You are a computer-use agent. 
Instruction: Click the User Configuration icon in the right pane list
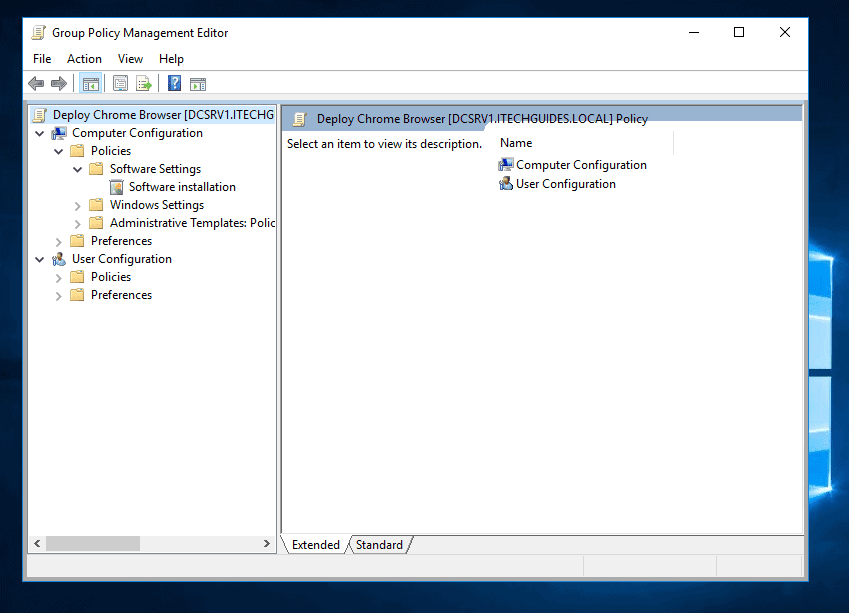506,184
